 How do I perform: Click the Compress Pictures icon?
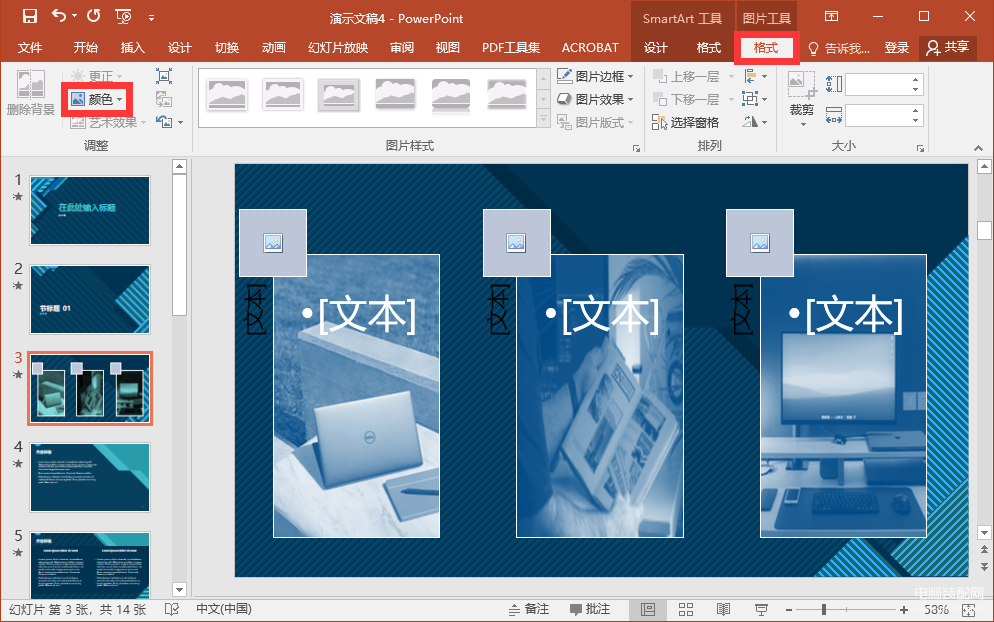tap(164, 76)
